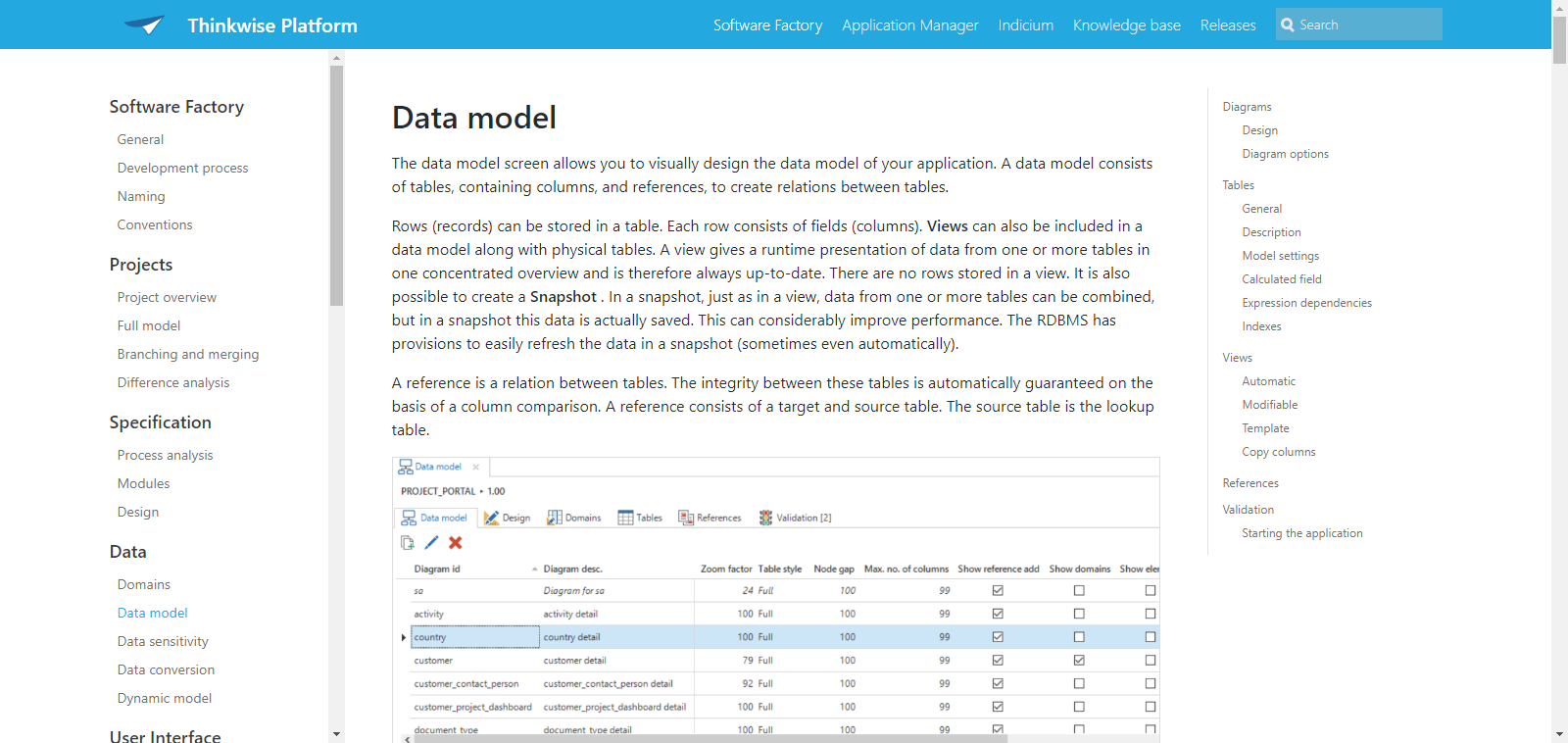The height and width of the screenshot is (743, 1568).
Task: Open Modules in the sidebar
Action: click(143, 483)
